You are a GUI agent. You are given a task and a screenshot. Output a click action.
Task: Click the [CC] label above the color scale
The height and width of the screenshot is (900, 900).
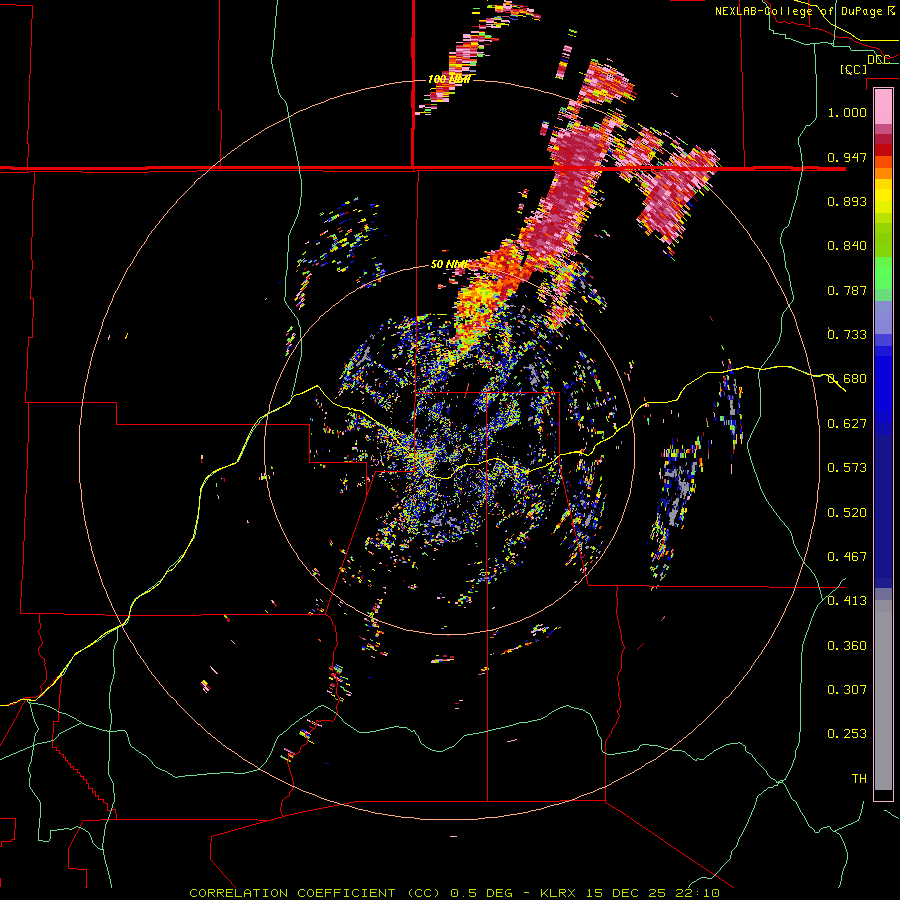point(854,69)
